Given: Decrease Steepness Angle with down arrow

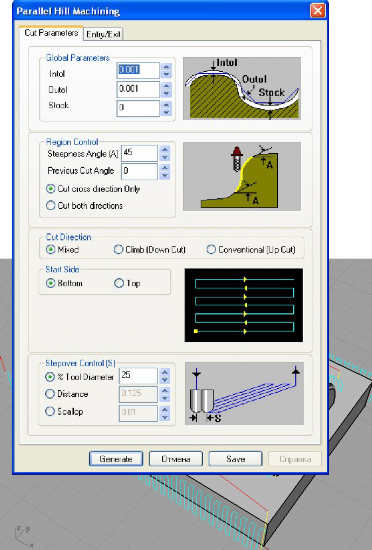Looking at the screenshot, I should 164,157.
